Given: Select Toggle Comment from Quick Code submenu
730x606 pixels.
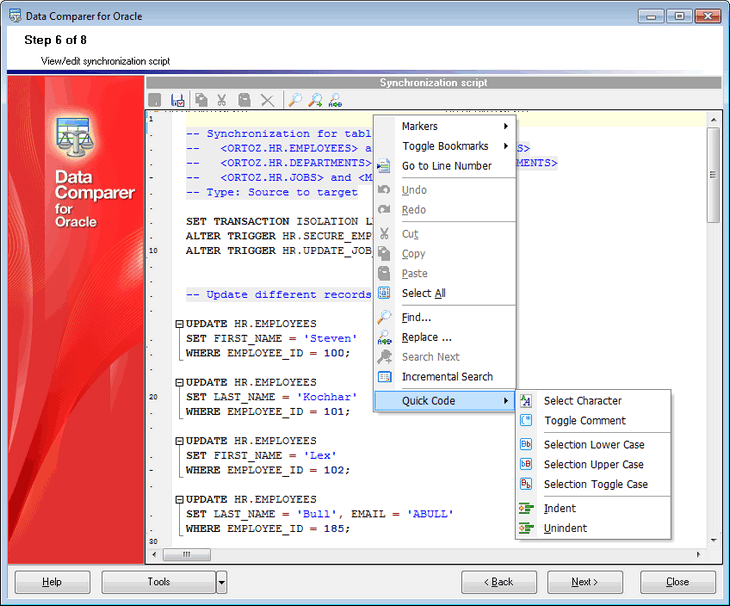Looking at the screenshot, I should 584,421.
